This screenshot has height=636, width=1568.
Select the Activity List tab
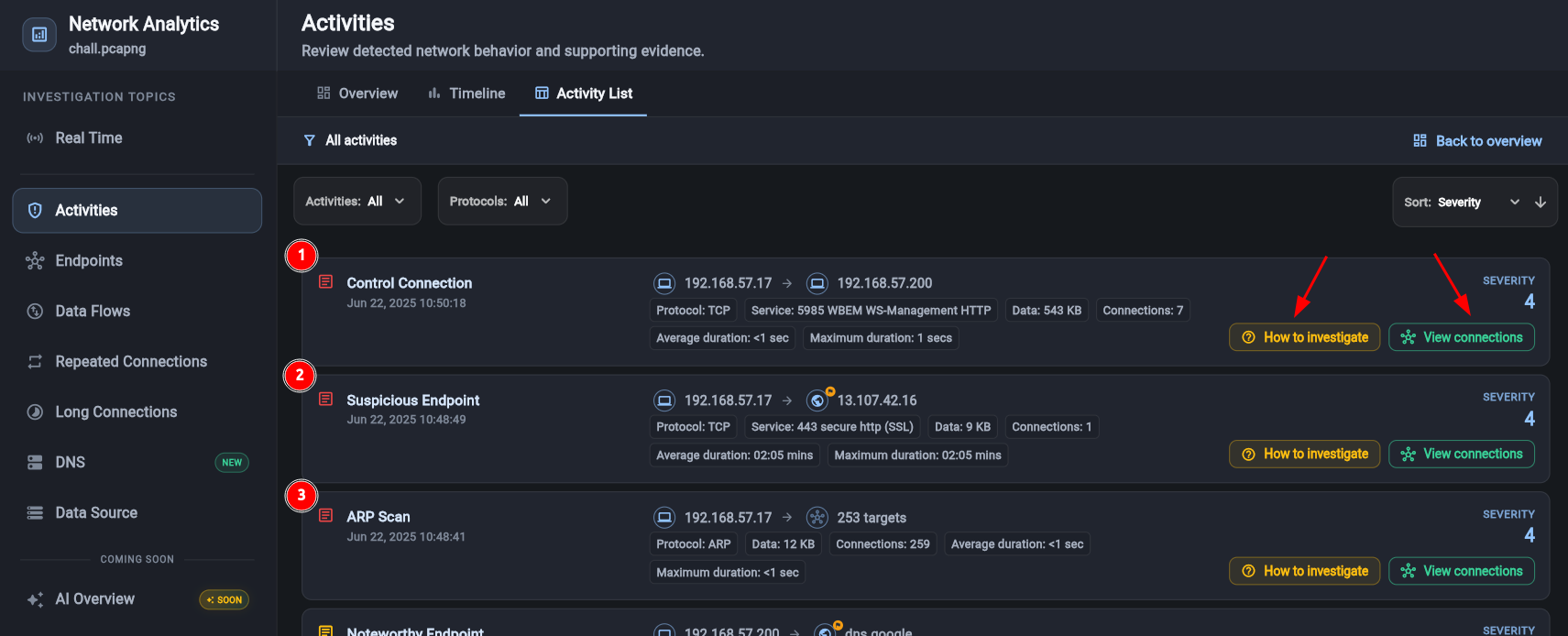(x=584, y=93)
